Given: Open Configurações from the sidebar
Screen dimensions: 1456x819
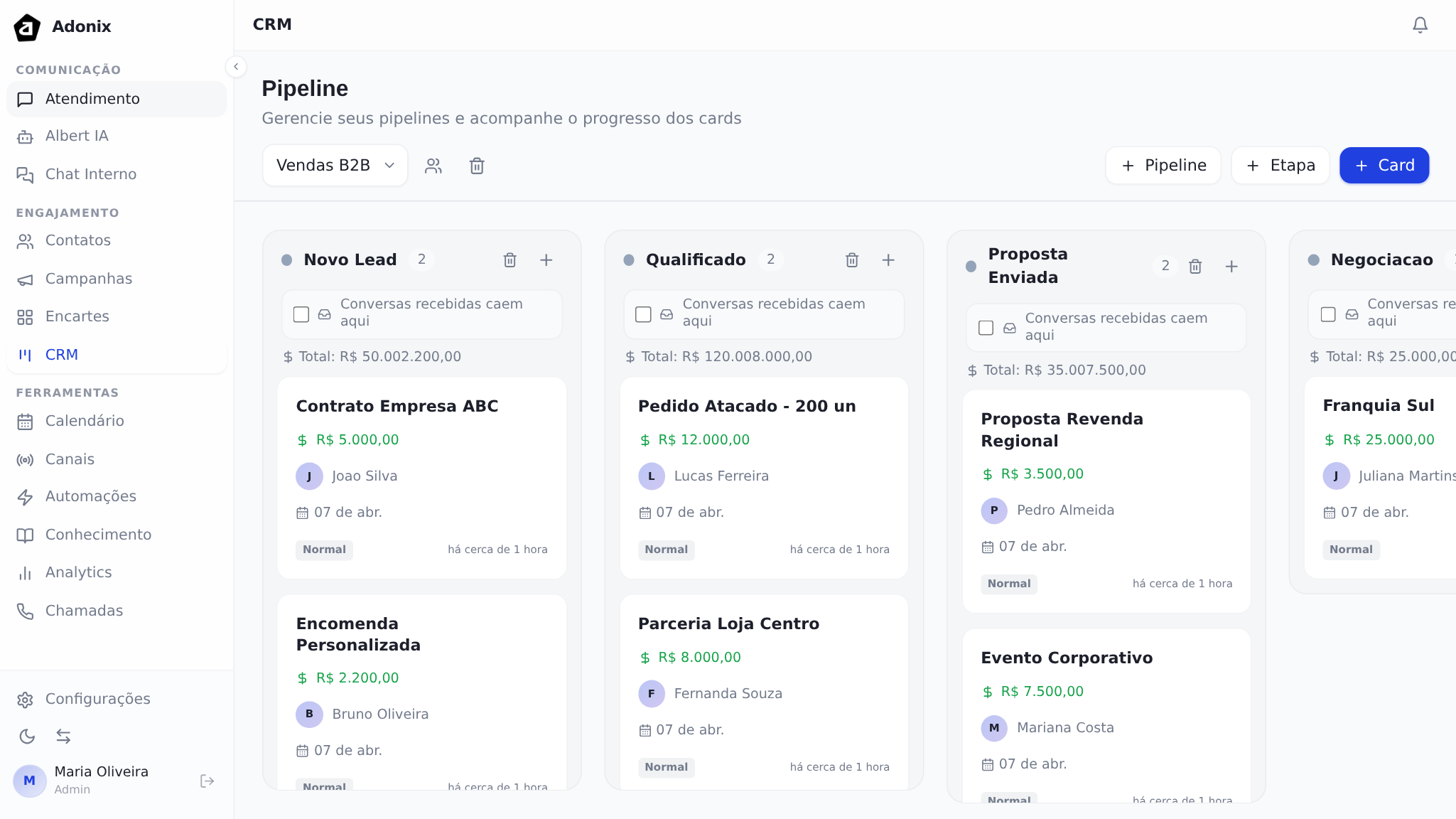Looking at the screenshot, I should coord(97,699).
